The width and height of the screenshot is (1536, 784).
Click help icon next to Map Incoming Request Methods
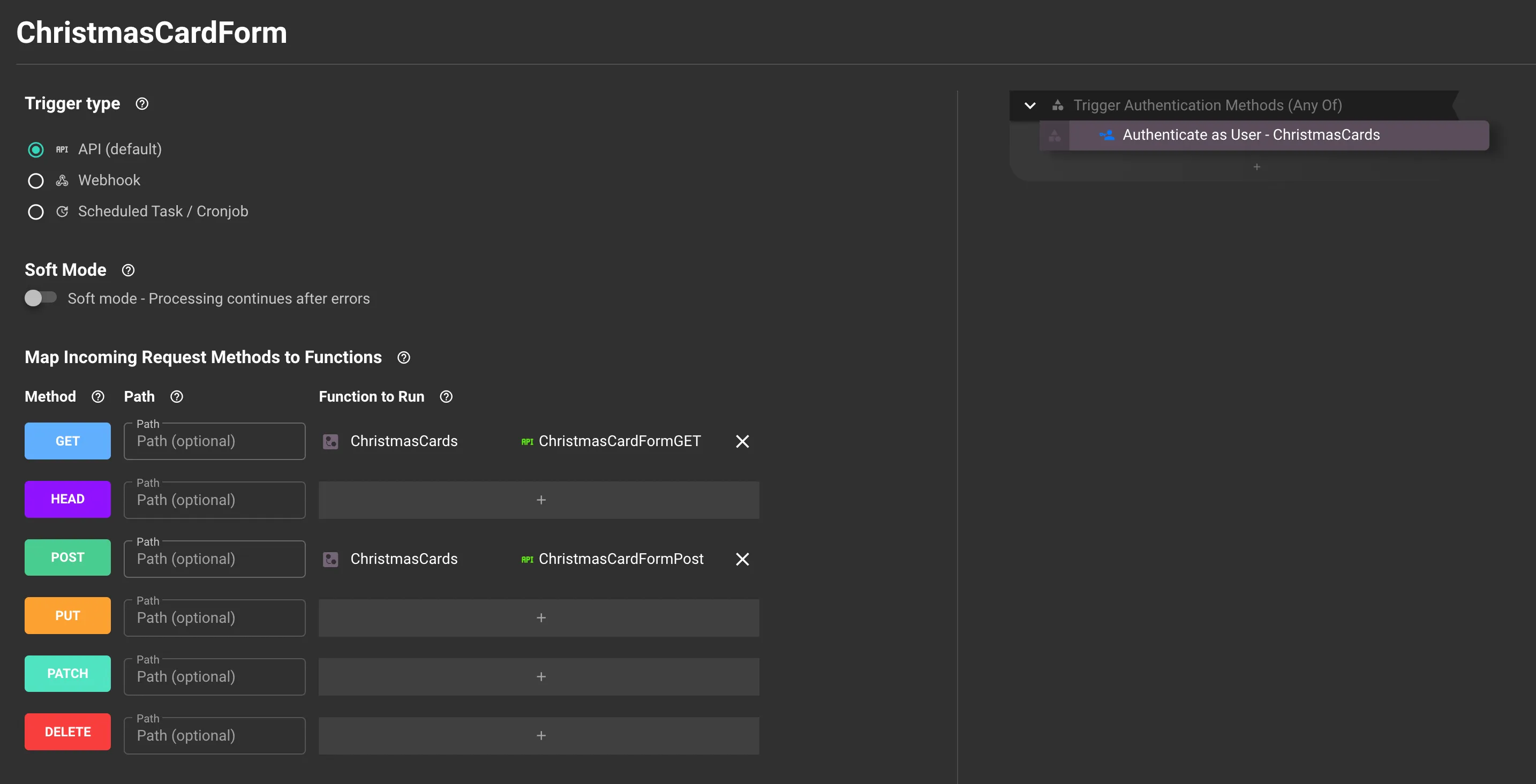tap(404, 357)
